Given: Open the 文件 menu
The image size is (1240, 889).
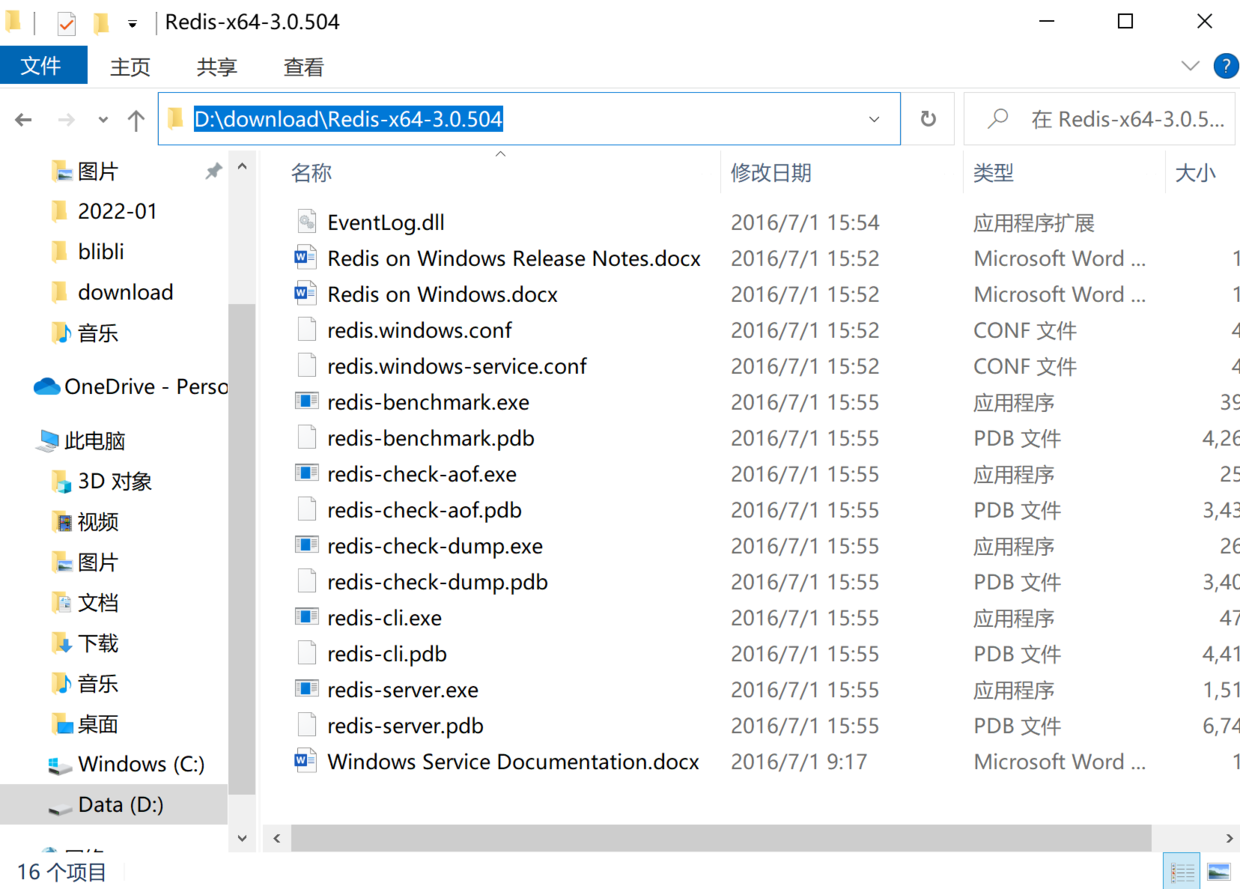Looking at the screenshot, I should (42, 66).
